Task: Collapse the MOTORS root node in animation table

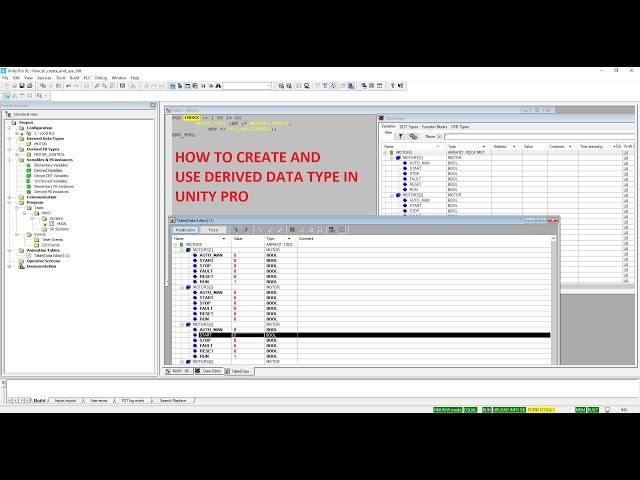Action: (176, 244)
